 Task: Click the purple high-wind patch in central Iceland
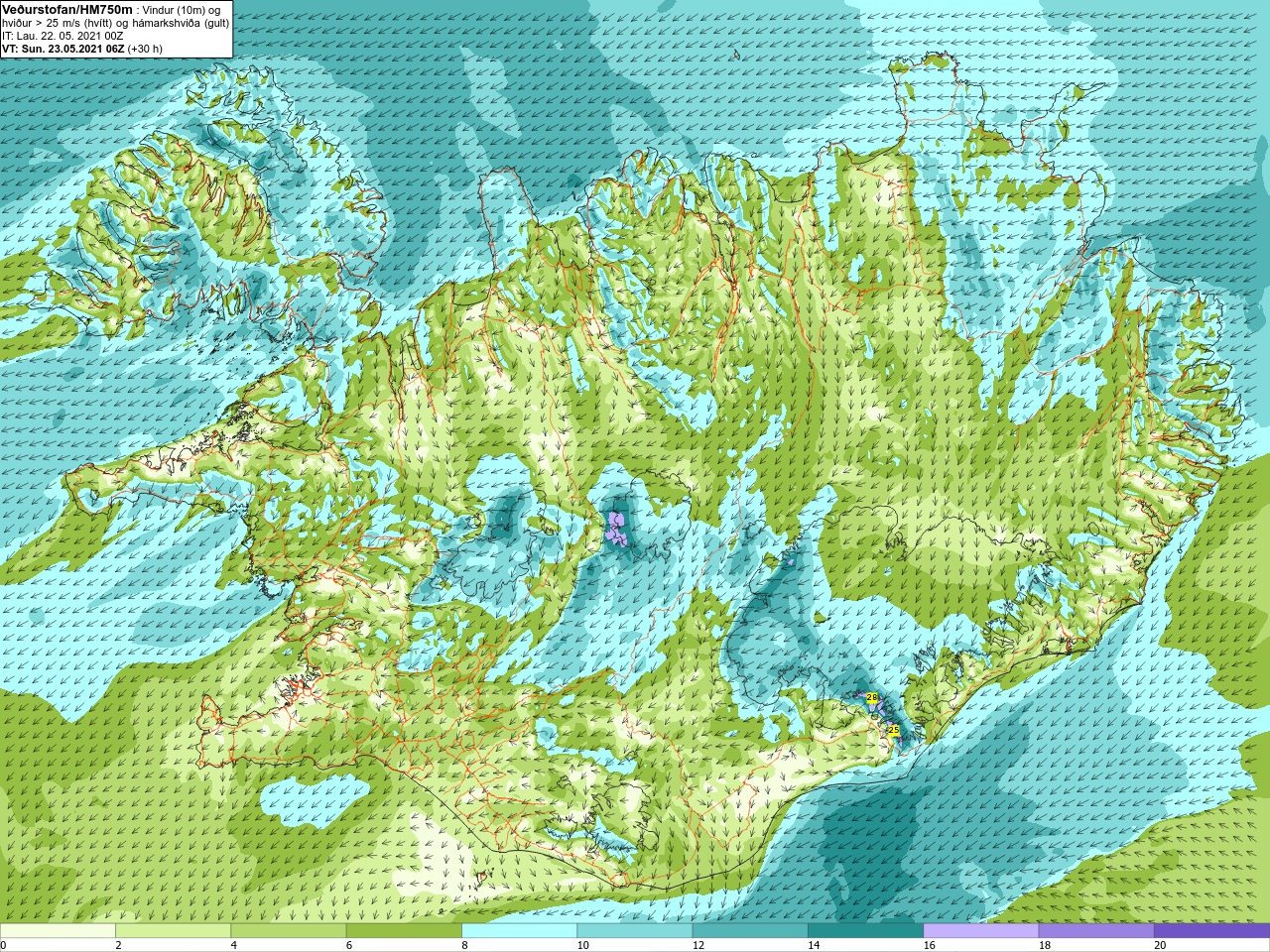click(617, 528)
